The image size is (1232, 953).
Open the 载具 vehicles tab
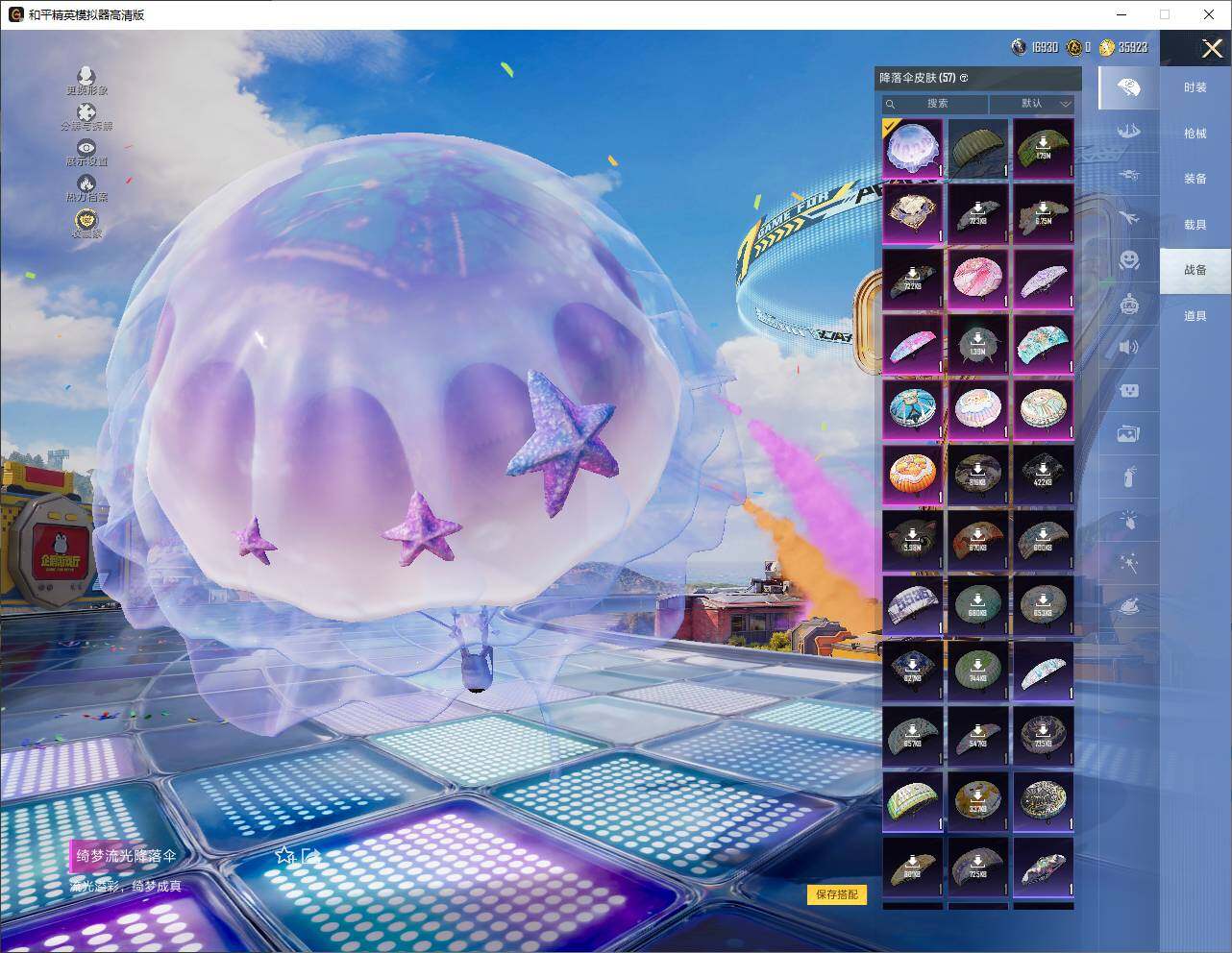[1195, 225]
